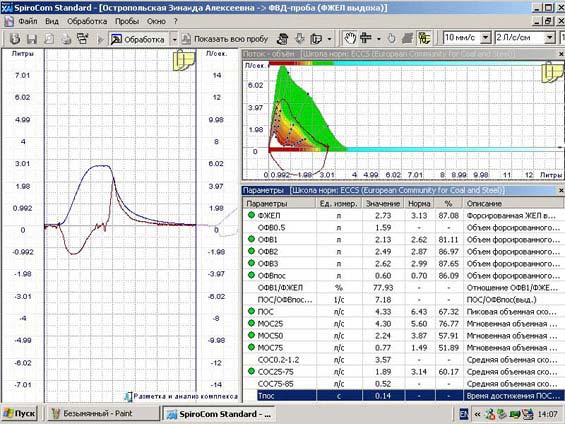Click the down arrow import icon
Image resolution: width=565 pixels, height=424 pixels.
(299, 39)
